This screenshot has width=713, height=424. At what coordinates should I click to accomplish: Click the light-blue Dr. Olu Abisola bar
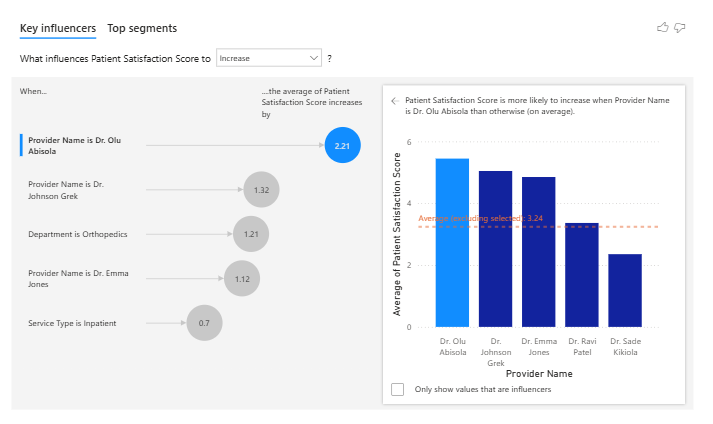pyautogui.click(x=452, y=242)
